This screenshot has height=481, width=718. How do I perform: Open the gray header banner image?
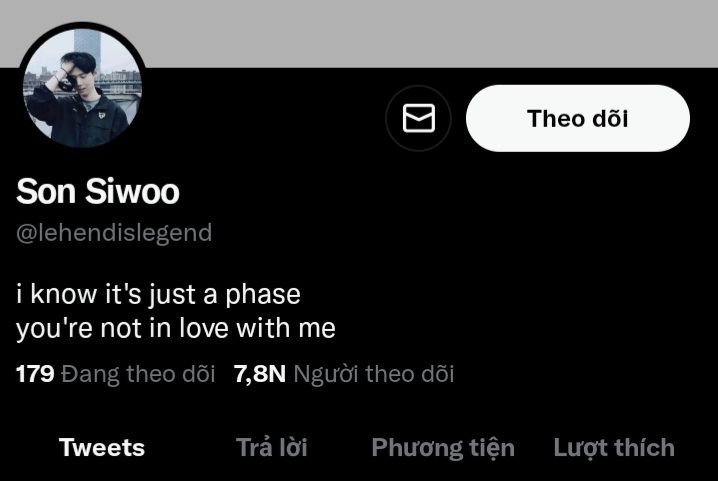coord(359,33)
